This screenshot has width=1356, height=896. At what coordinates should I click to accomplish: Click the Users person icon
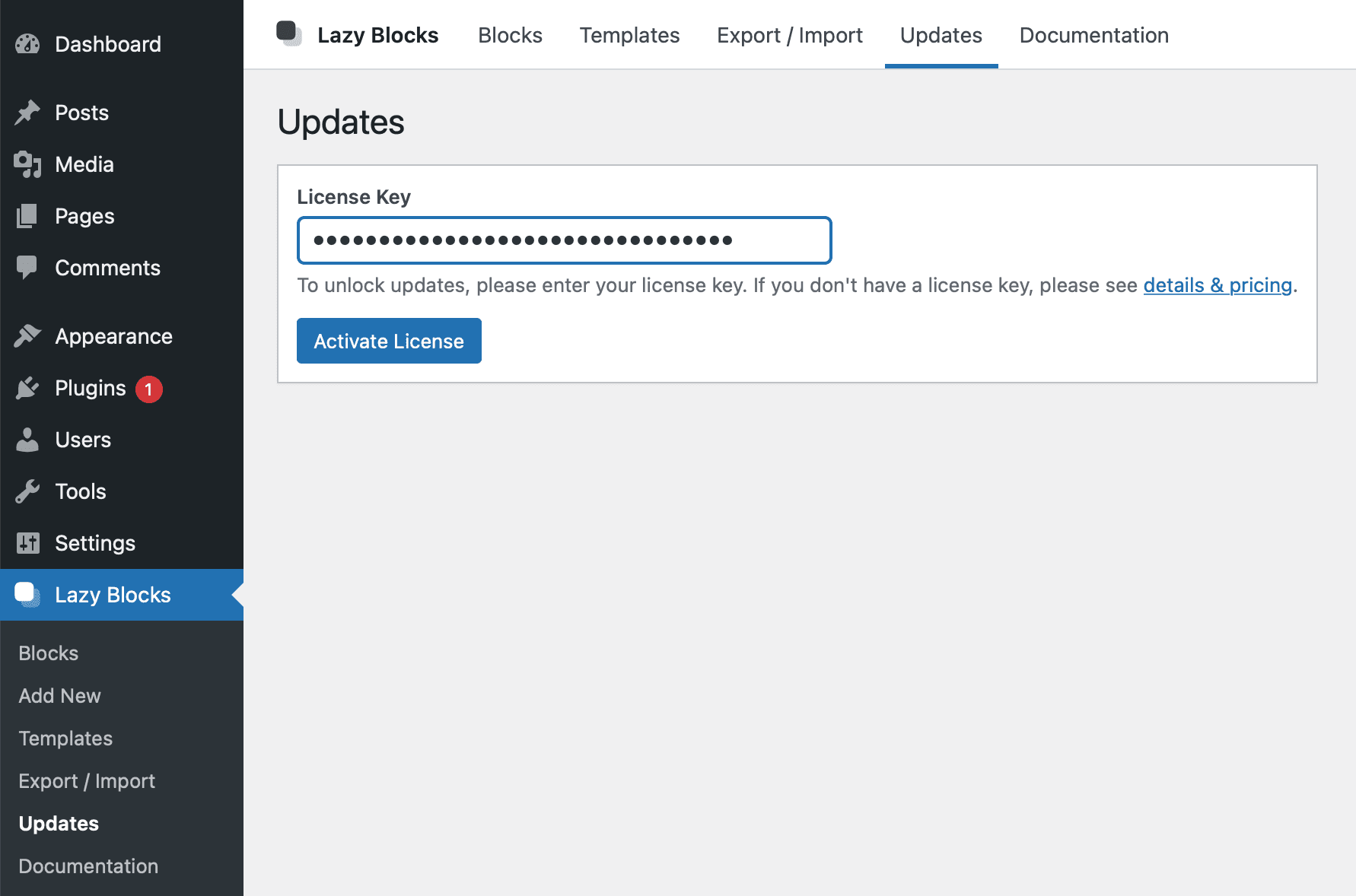tap(27, 440)
